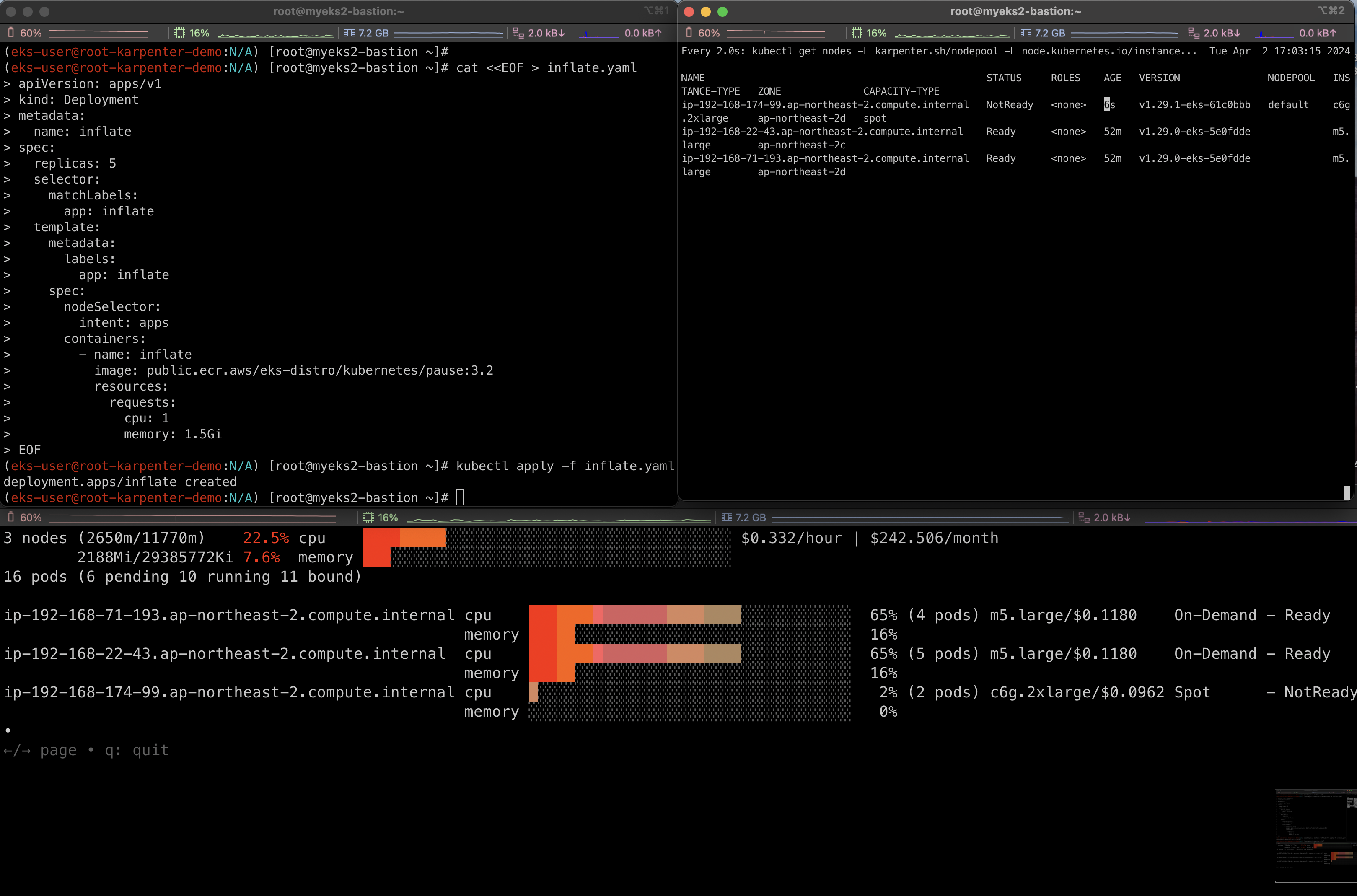Click the network icon in right pane status bar
Image resolution: width=1357 pixels, height=896 pixels.
coord(1194,33)
